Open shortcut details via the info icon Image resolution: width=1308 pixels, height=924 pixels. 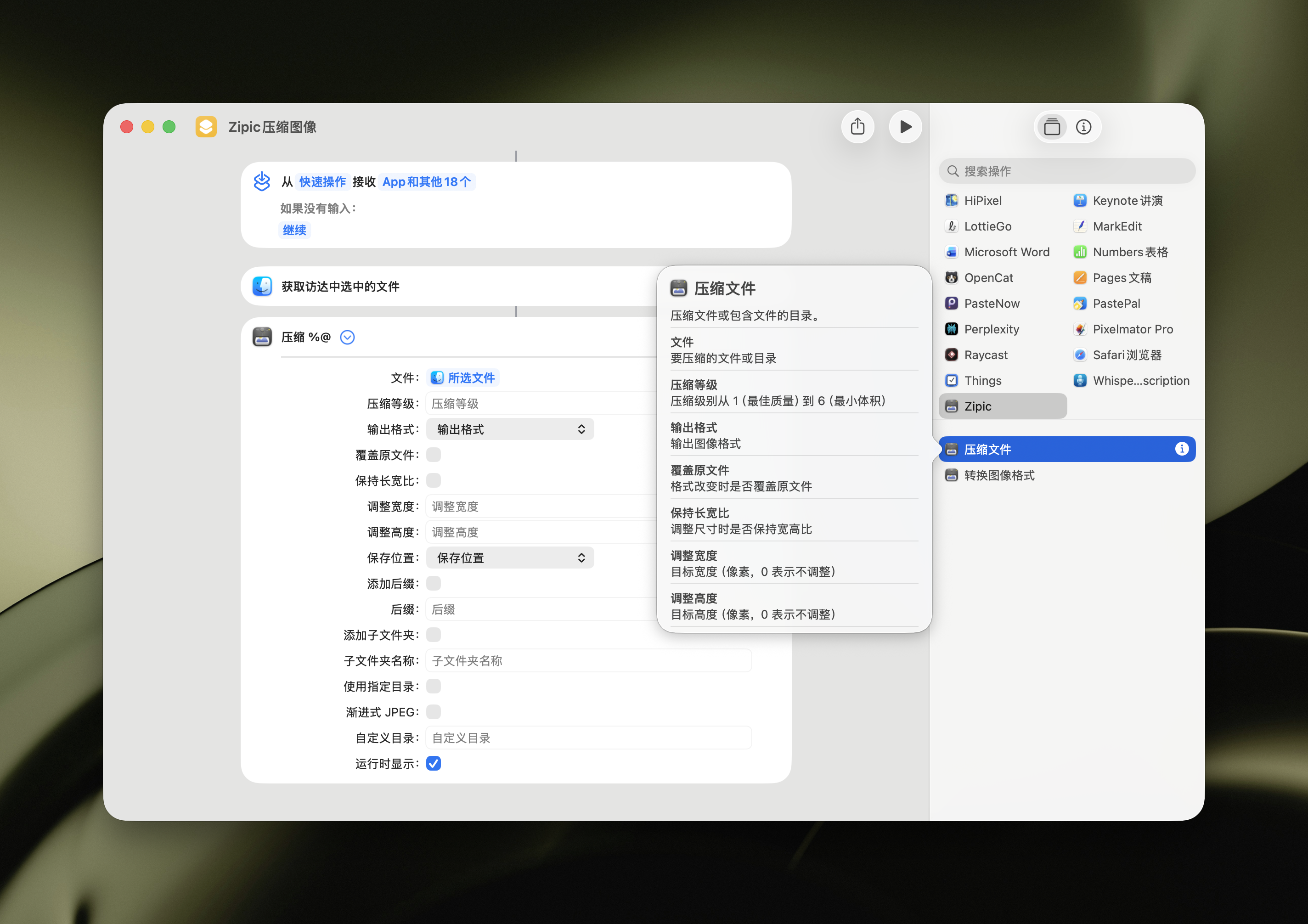pyautogui.click(x=1084, y=126)
